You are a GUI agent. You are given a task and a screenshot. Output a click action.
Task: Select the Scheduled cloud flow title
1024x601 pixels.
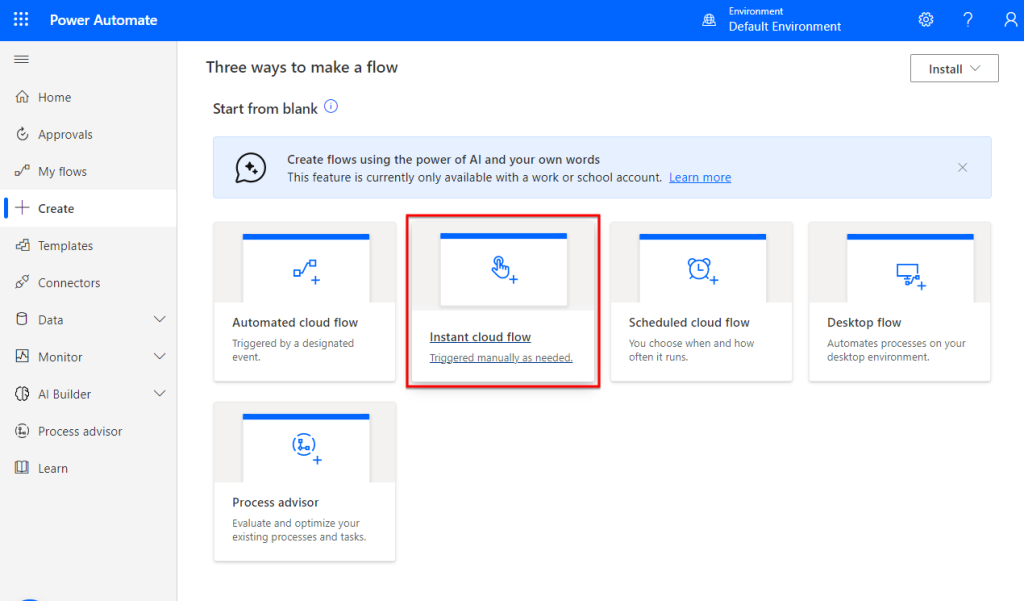(689, 322)
